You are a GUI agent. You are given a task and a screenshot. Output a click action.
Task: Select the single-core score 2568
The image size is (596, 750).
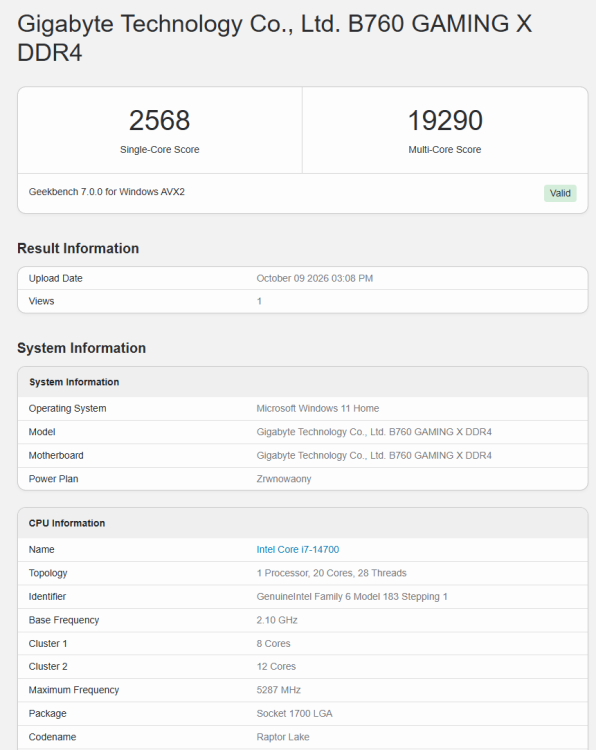click(159, 120)
